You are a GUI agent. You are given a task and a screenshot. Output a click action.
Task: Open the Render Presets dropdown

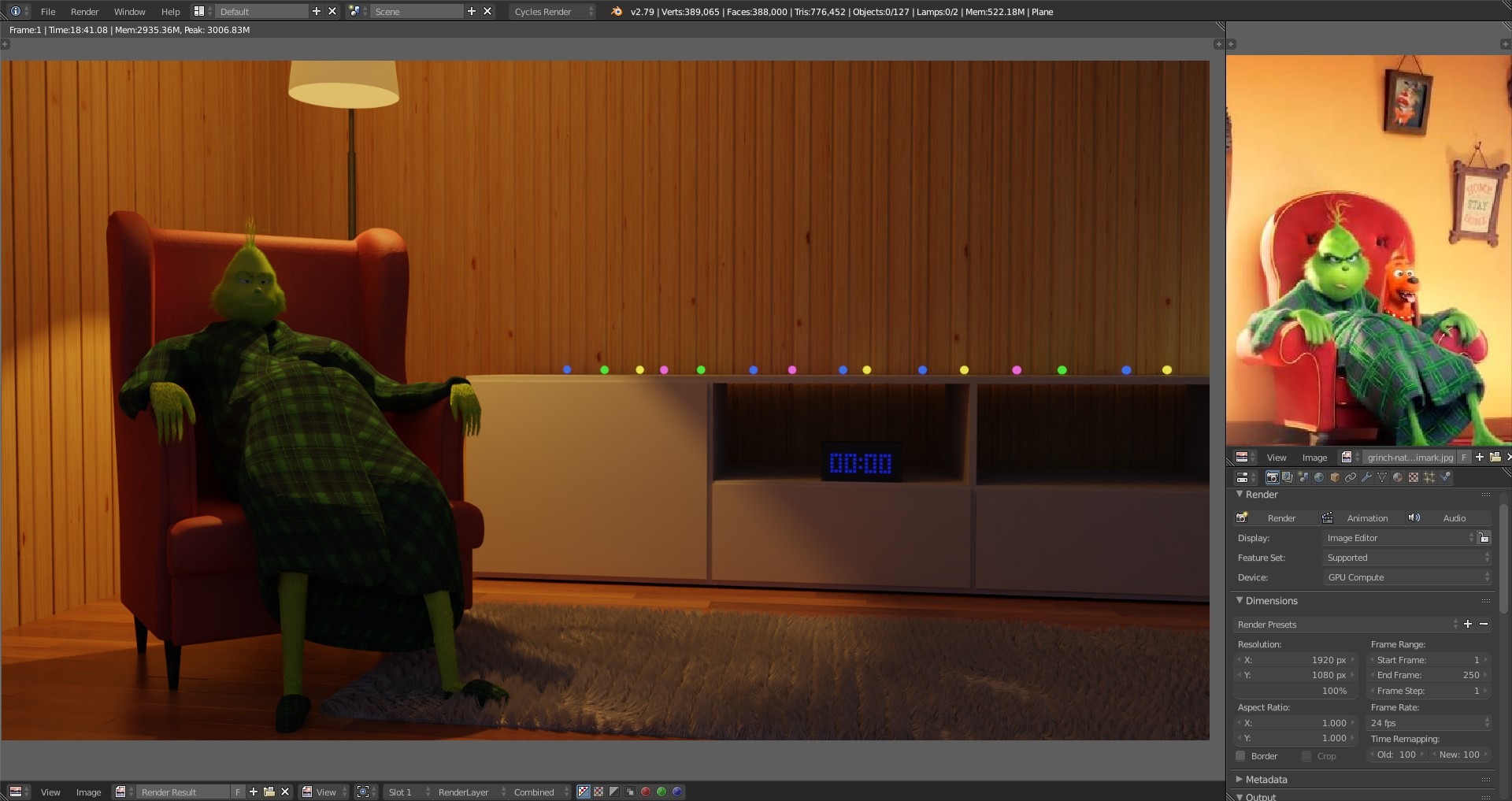1347,624
